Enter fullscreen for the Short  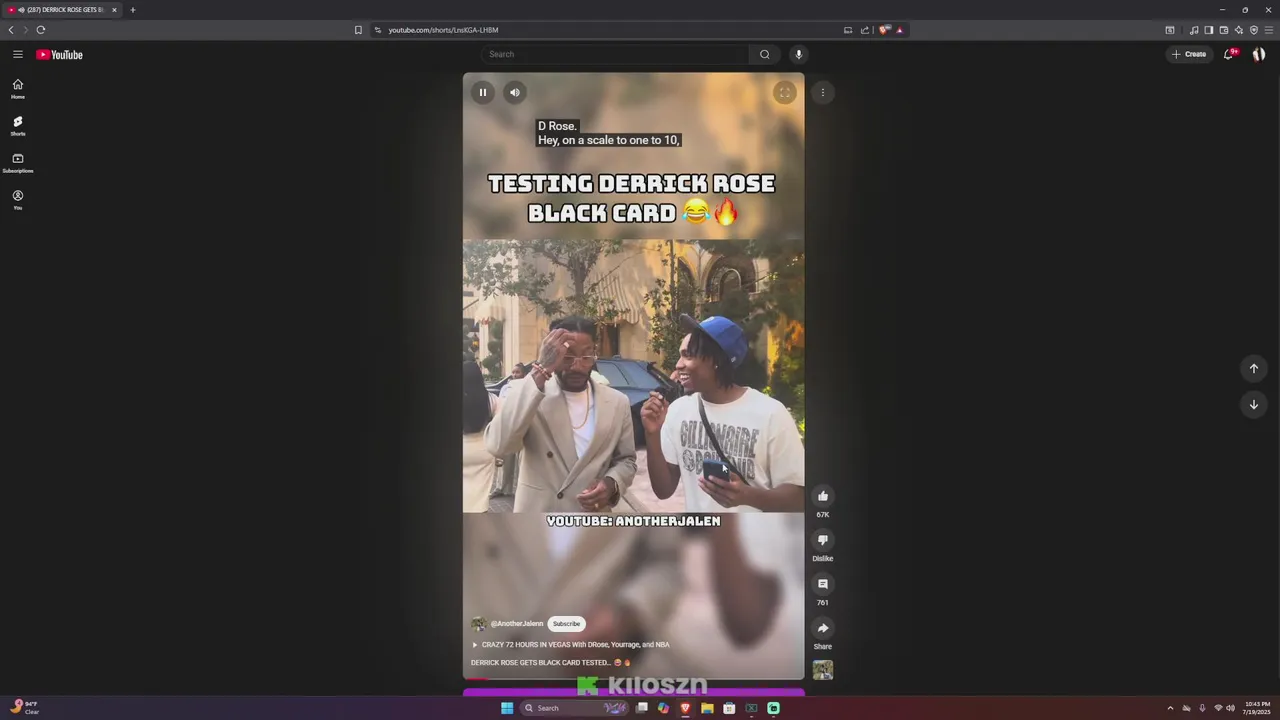tap(785, 92)
